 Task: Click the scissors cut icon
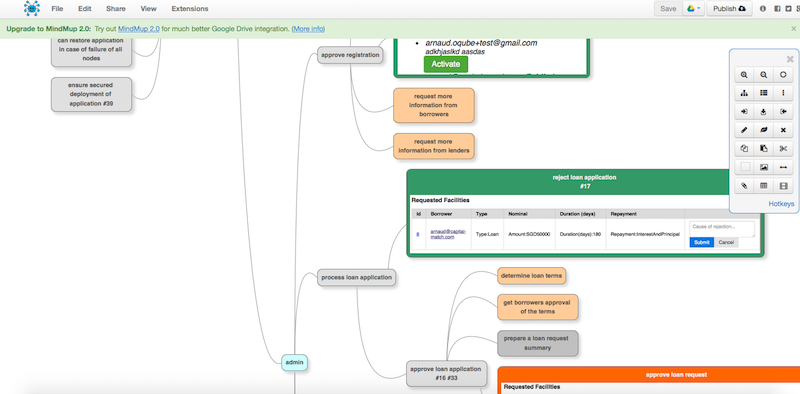pyautogui.click(x=783, y=149)
